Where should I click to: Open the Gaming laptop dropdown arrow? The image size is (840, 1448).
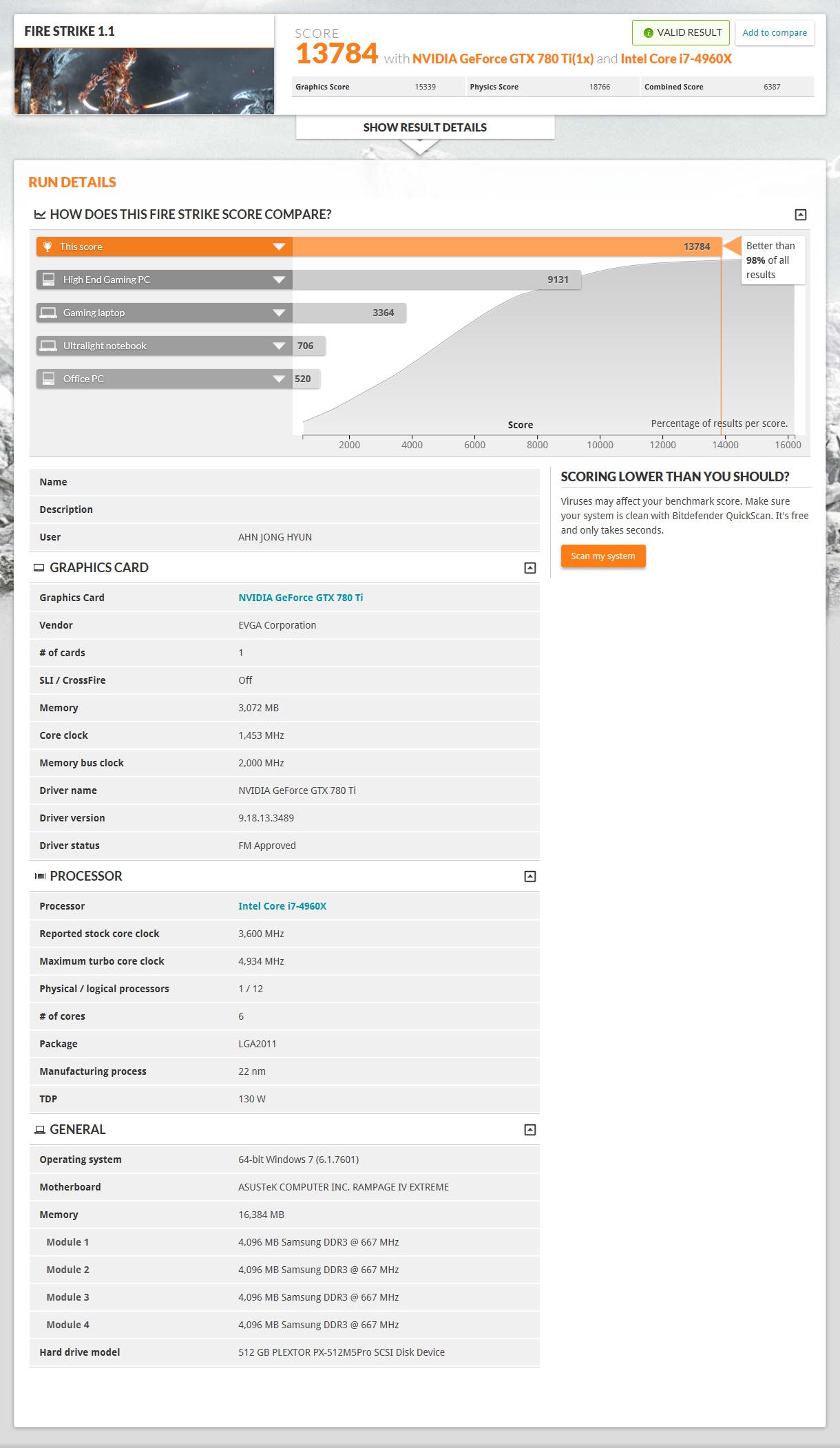point(279,313)
